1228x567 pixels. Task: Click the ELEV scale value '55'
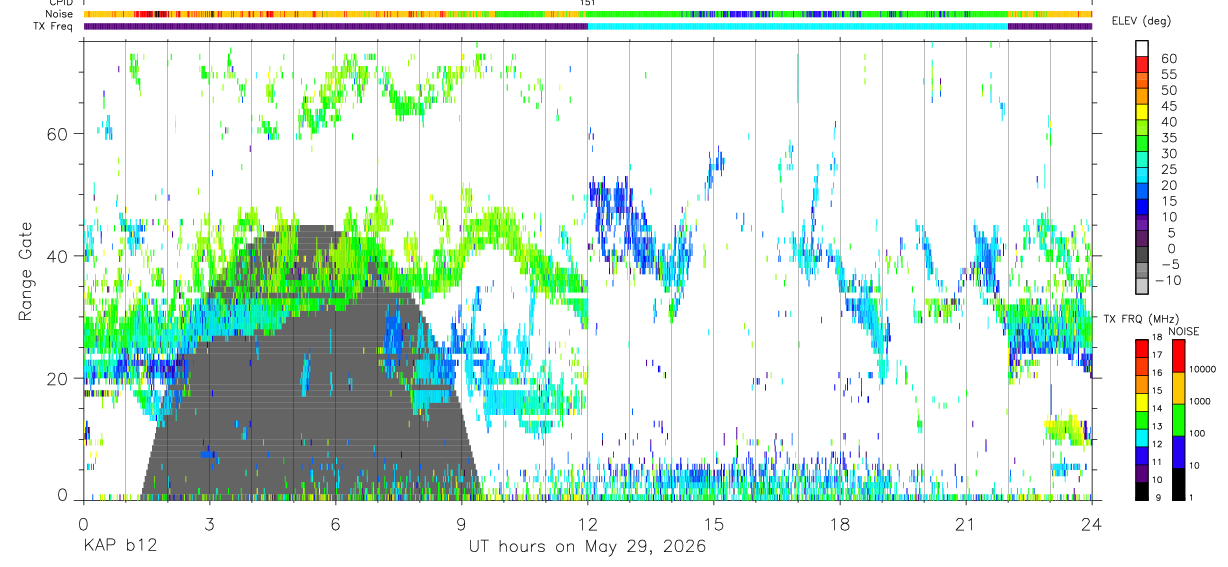click(1168, 74)
